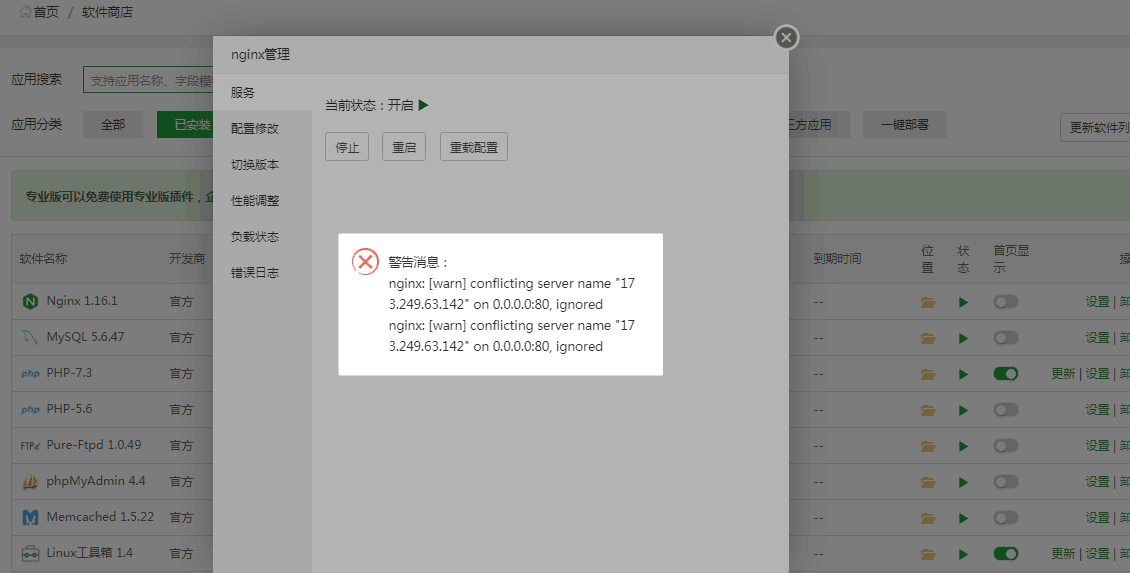The width and height of the screenshot is (1130, 573).
Task: Click the PHP-7.3 row status play icon
Action: point(964,375)
